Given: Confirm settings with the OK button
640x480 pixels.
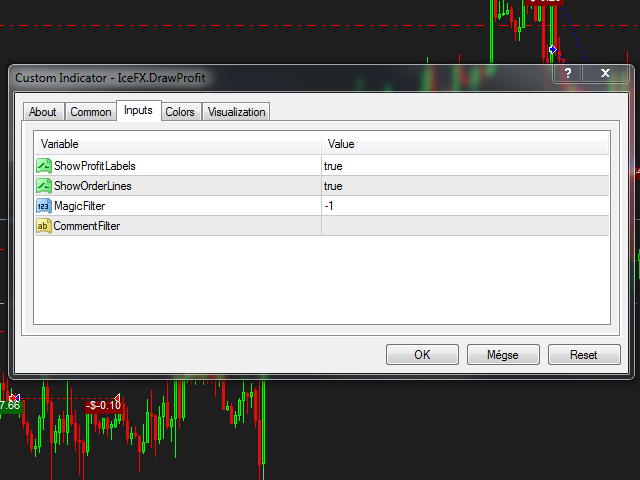Looking at the screenshot, I should (x=422, y=354).
